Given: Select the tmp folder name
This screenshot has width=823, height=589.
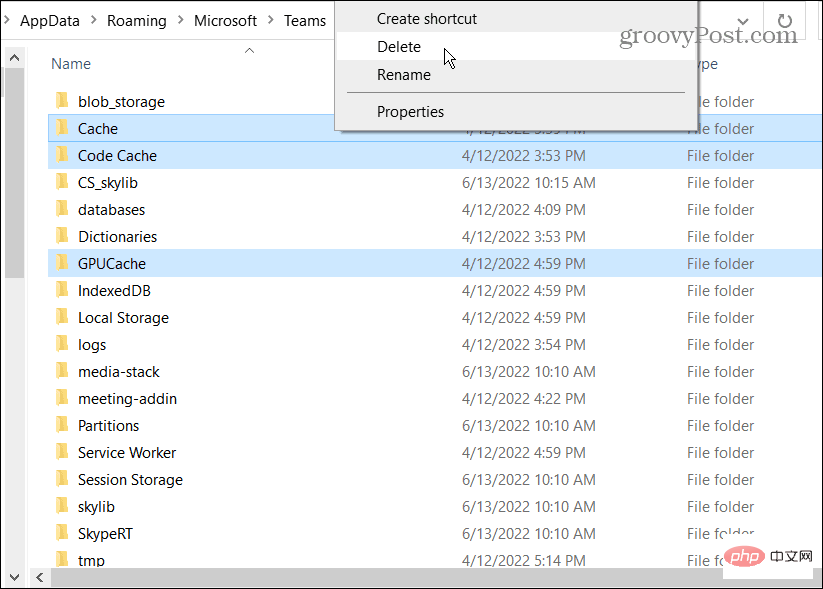Looking at the screenshot, I should pyautogui.click(x=91, y=560).
